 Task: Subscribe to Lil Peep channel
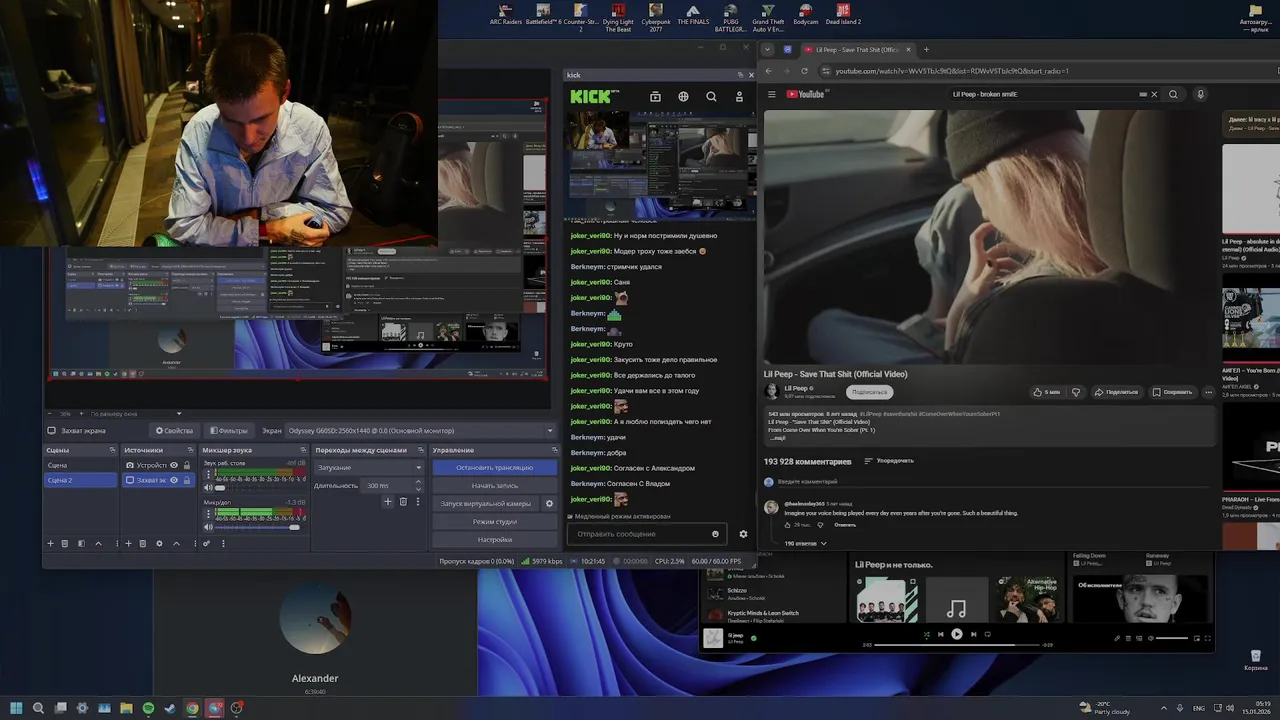coord(869,392)
